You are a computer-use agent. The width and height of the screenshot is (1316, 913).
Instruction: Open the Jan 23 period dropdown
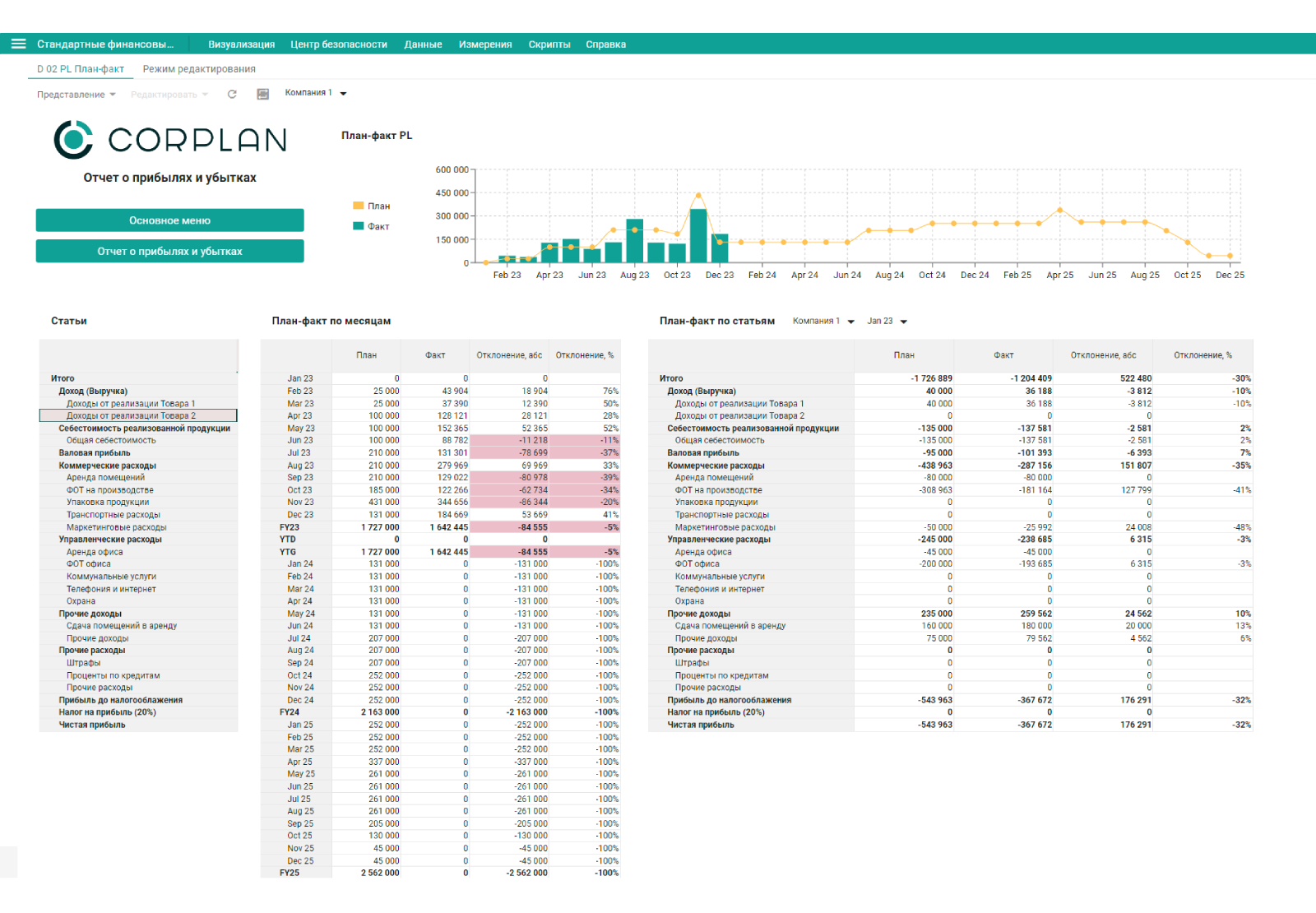(x=887, y=322)
